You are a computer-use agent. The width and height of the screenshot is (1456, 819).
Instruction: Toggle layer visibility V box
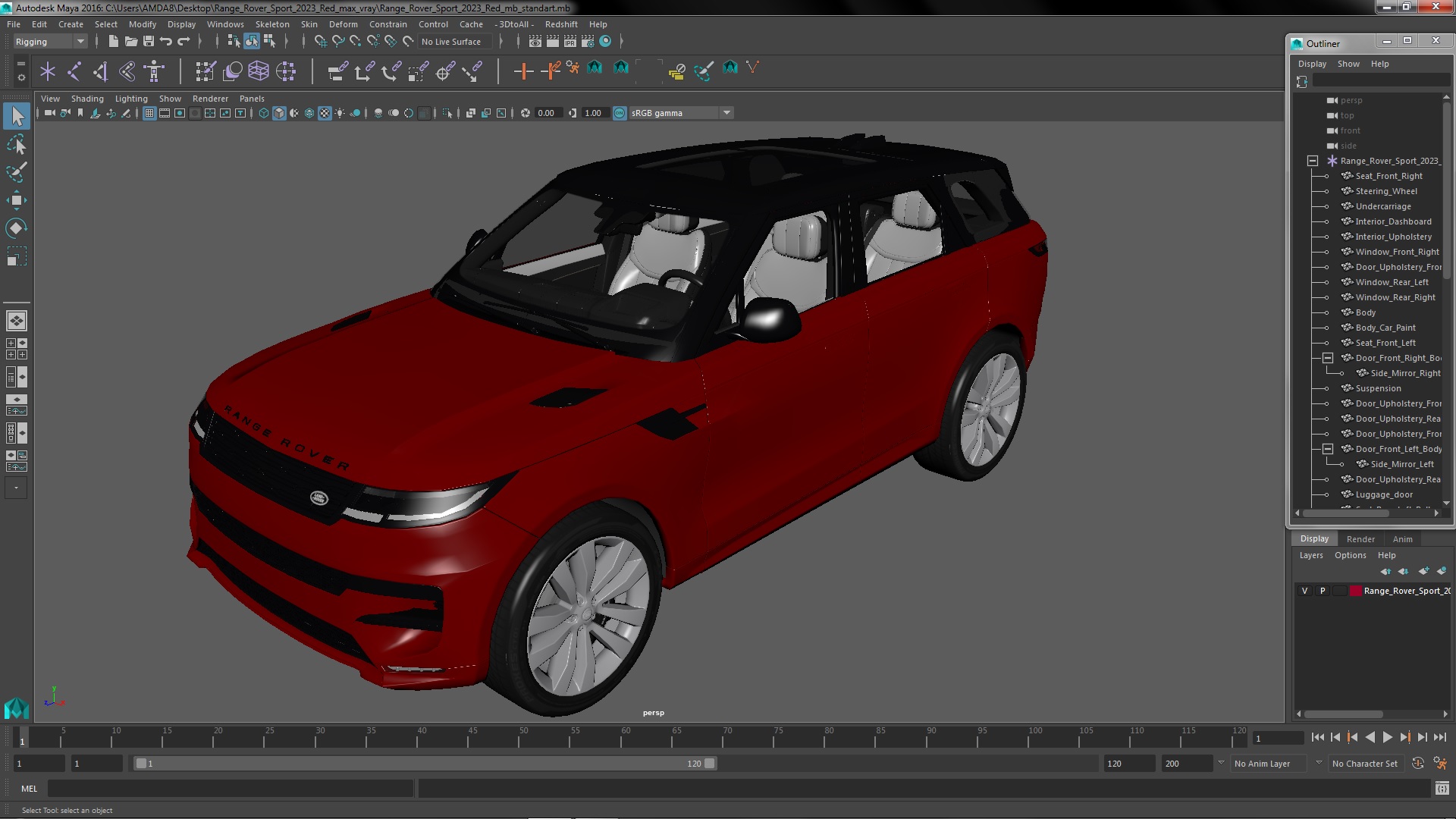(1304, 591)
